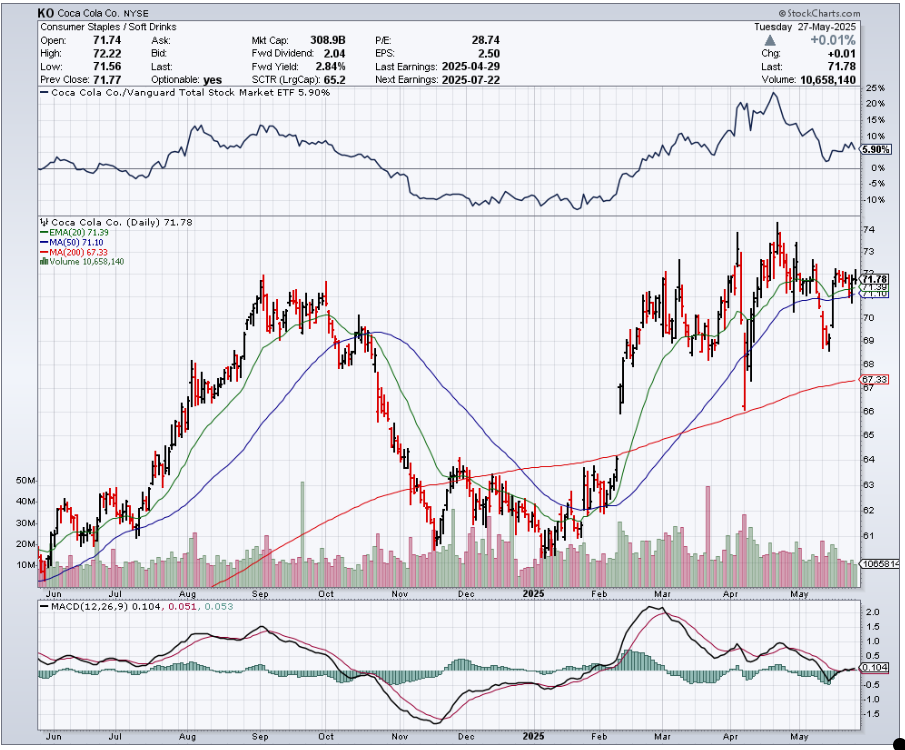Click the Mkt Cap 308.9B value
Viewport: 905px width, 750px height.
pyautogui.click(x=328, y=40)
